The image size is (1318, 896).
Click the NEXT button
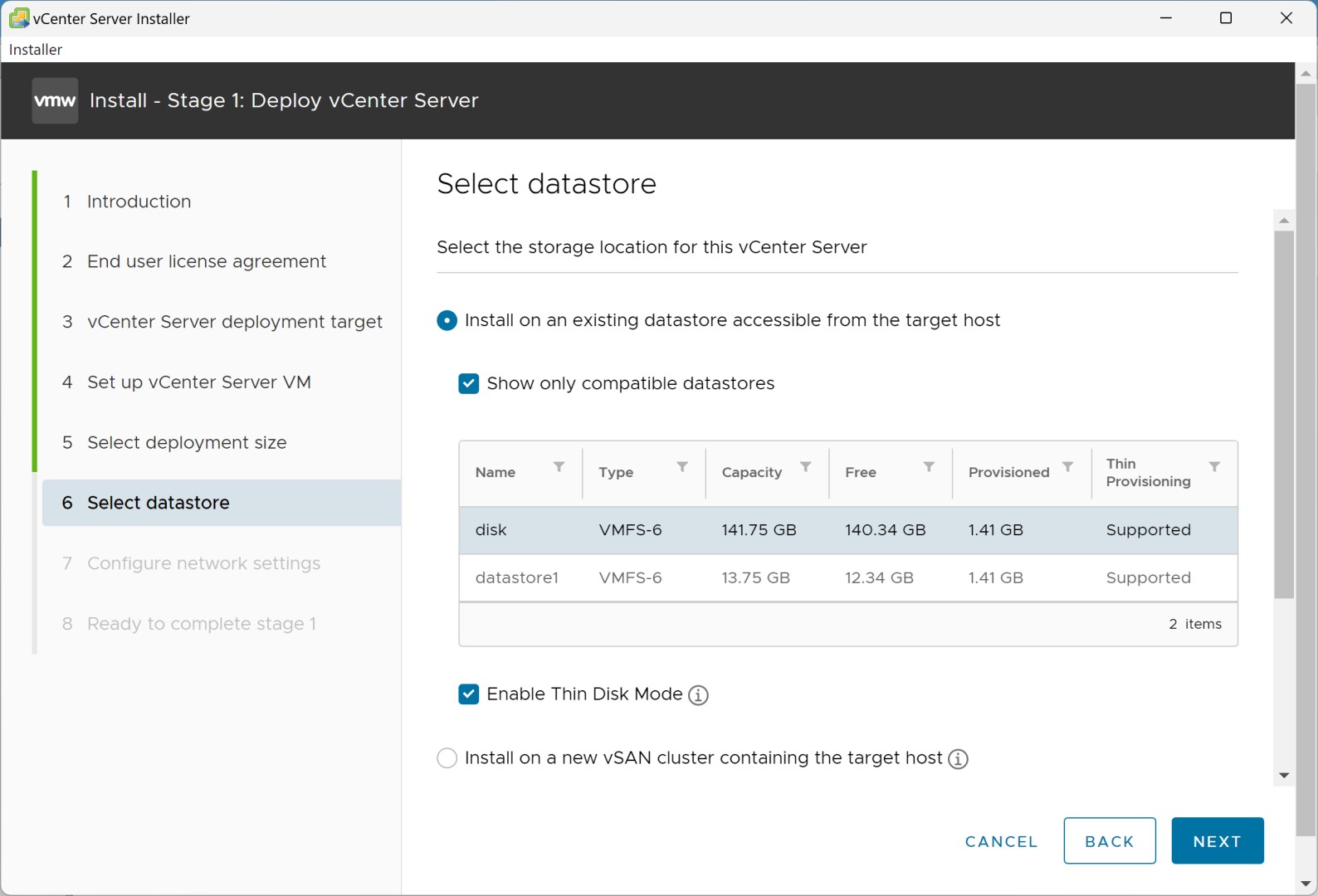(x=1218, y=841)
